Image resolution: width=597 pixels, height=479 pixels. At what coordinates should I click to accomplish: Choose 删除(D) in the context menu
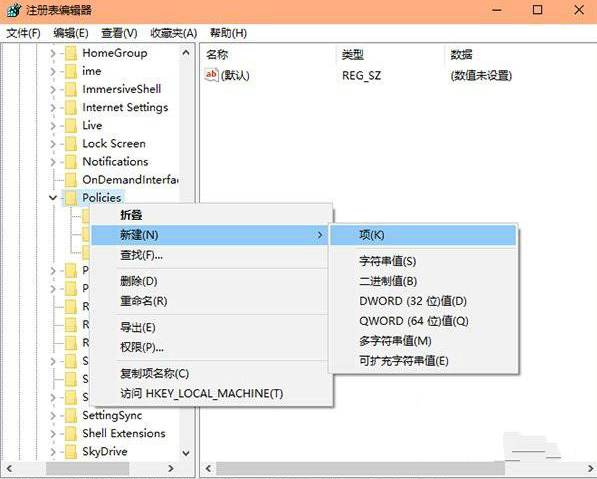point(210,281)
